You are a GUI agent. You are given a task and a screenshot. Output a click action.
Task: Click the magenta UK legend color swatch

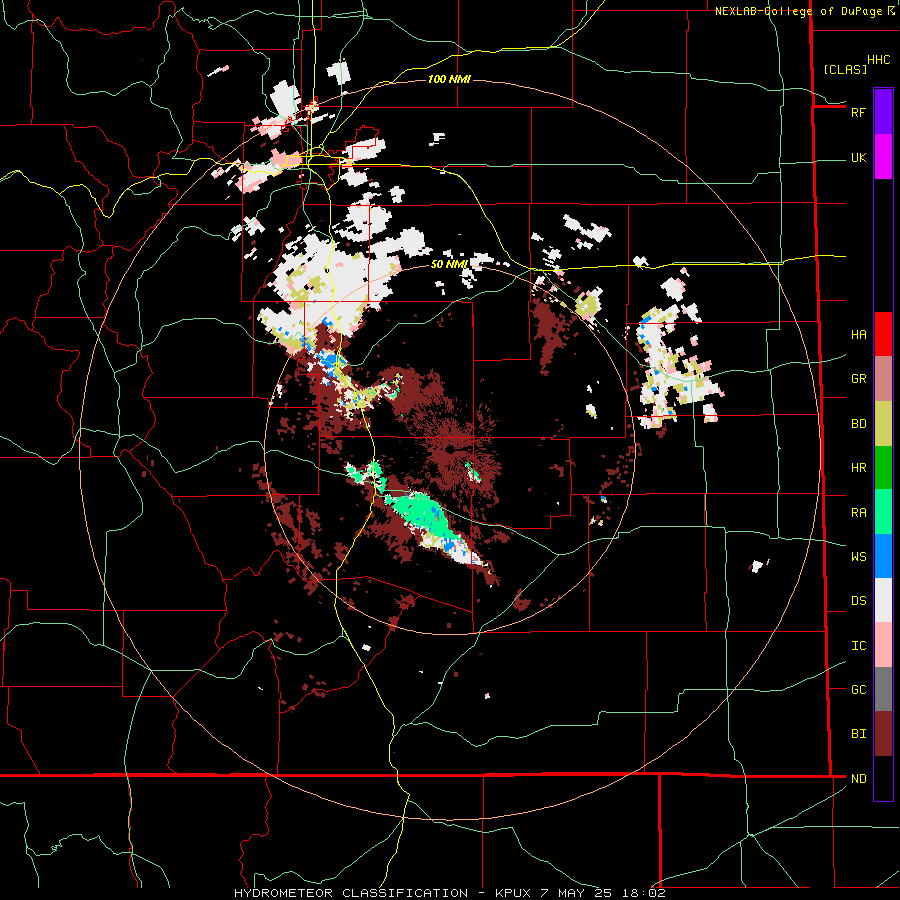click(x=883, y=157)
